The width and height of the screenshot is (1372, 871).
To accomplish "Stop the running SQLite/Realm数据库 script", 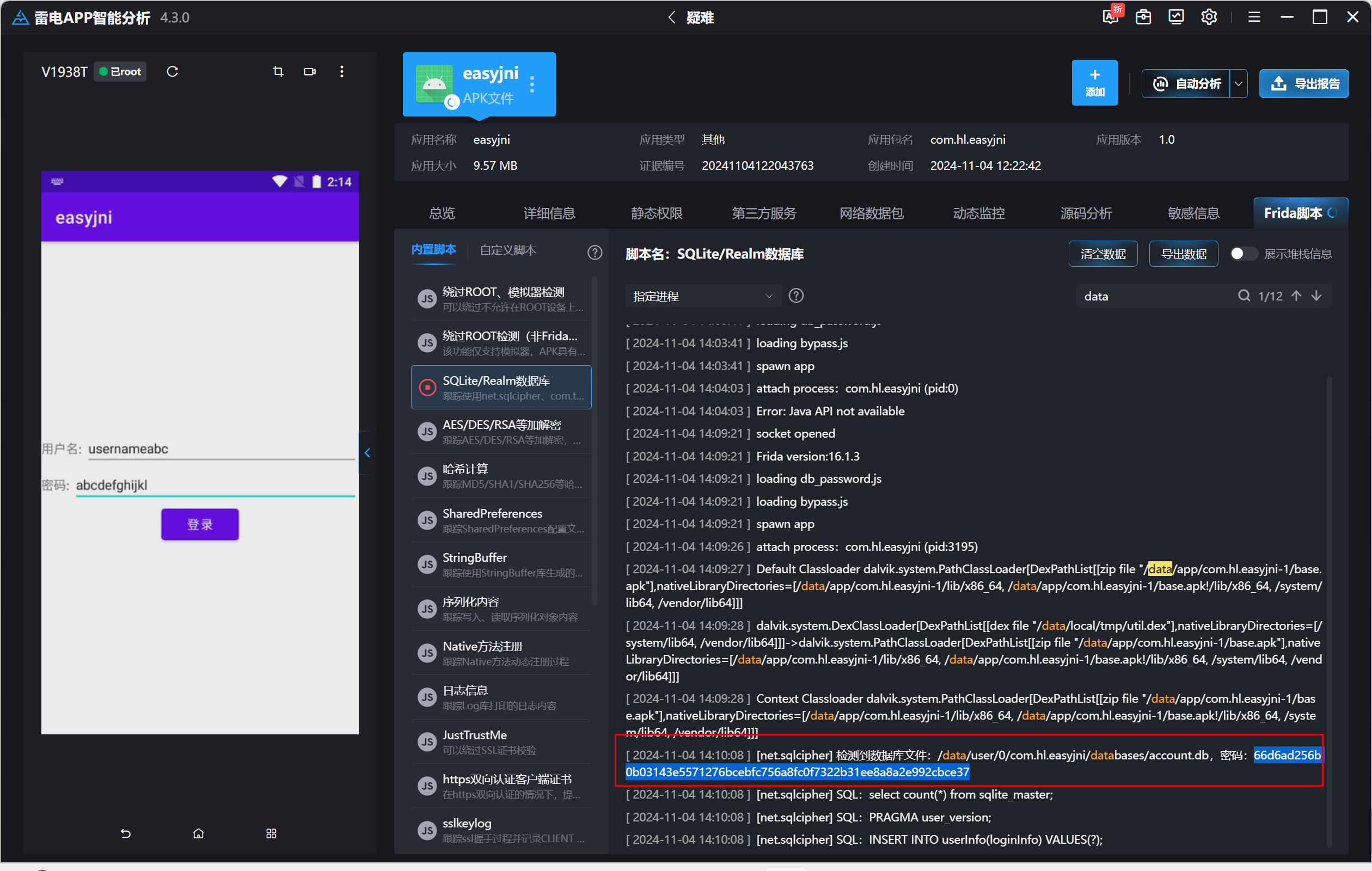I will [427, 388].
